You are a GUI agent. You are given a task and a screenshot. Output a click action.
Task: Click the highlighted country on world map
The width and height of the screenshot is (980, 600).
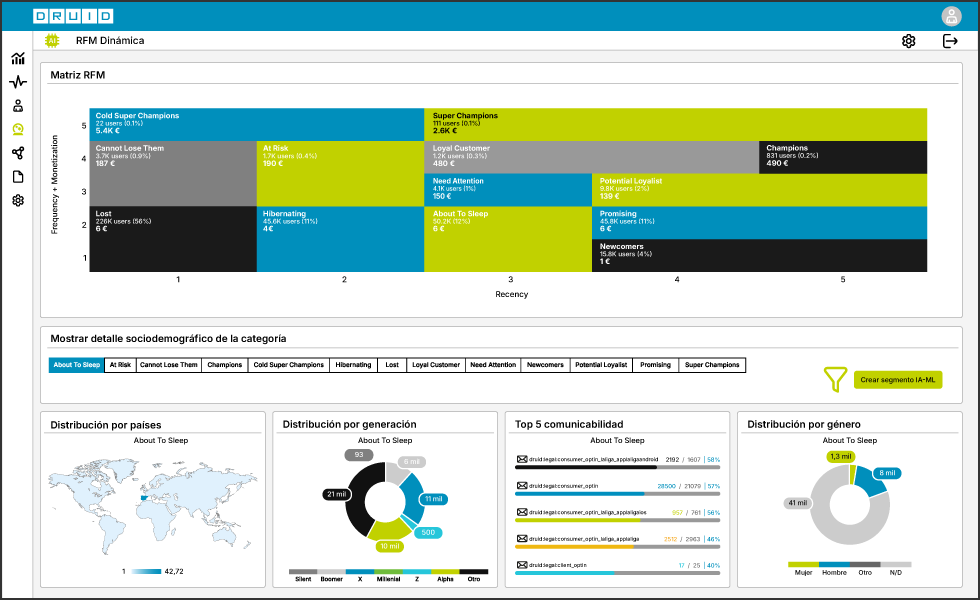click(144, 498)
